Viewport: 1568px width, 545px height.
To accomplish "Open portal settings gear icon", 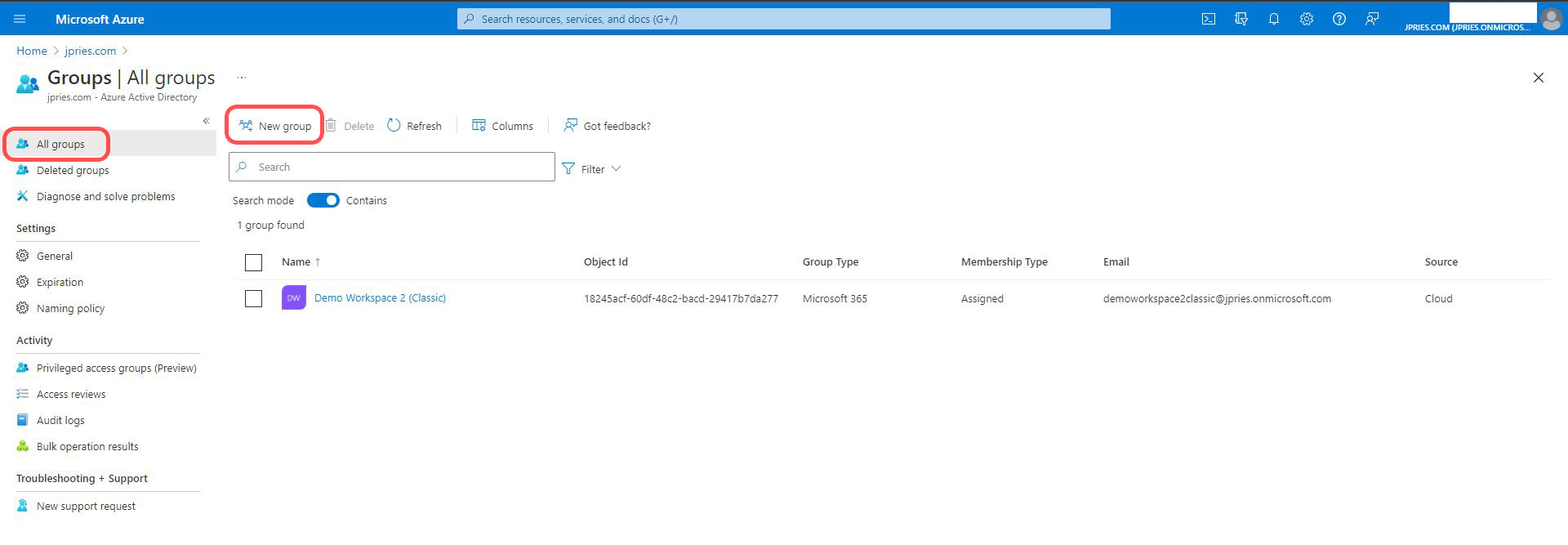I will pos(1306,19).
